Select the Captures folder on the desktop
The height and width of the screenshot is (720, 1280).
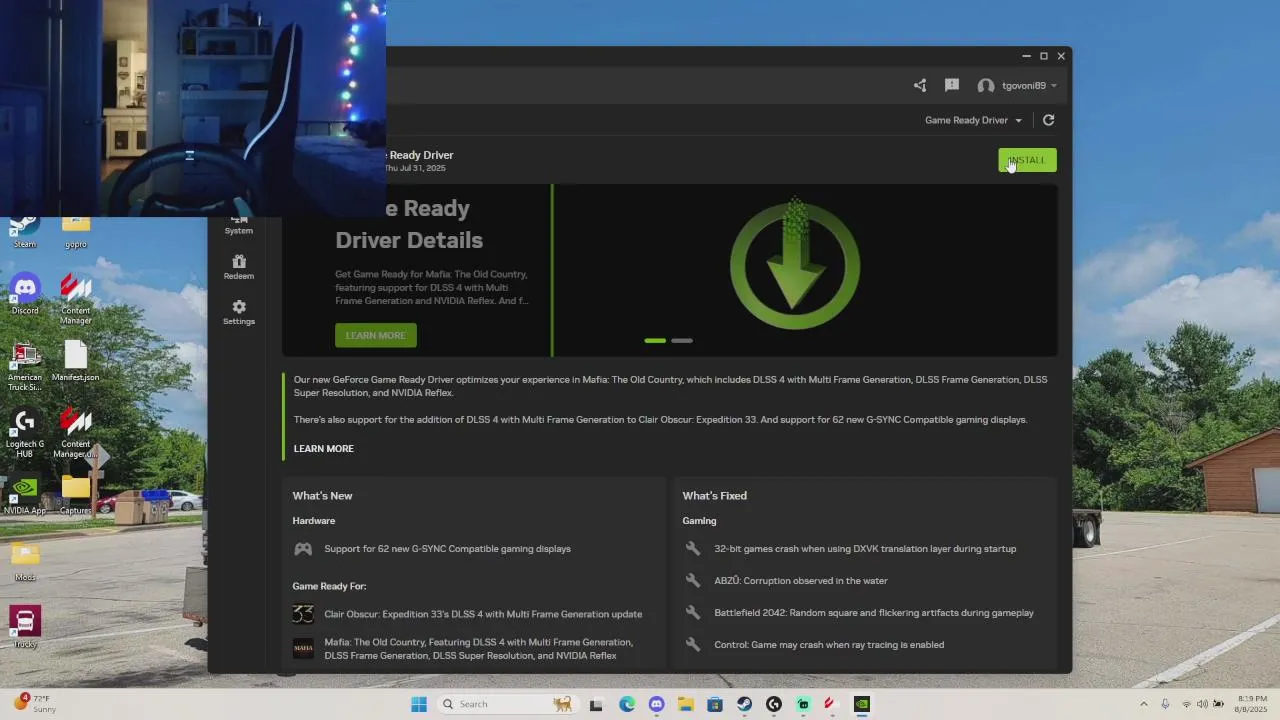pyautogui.click(x=76, y=496)
